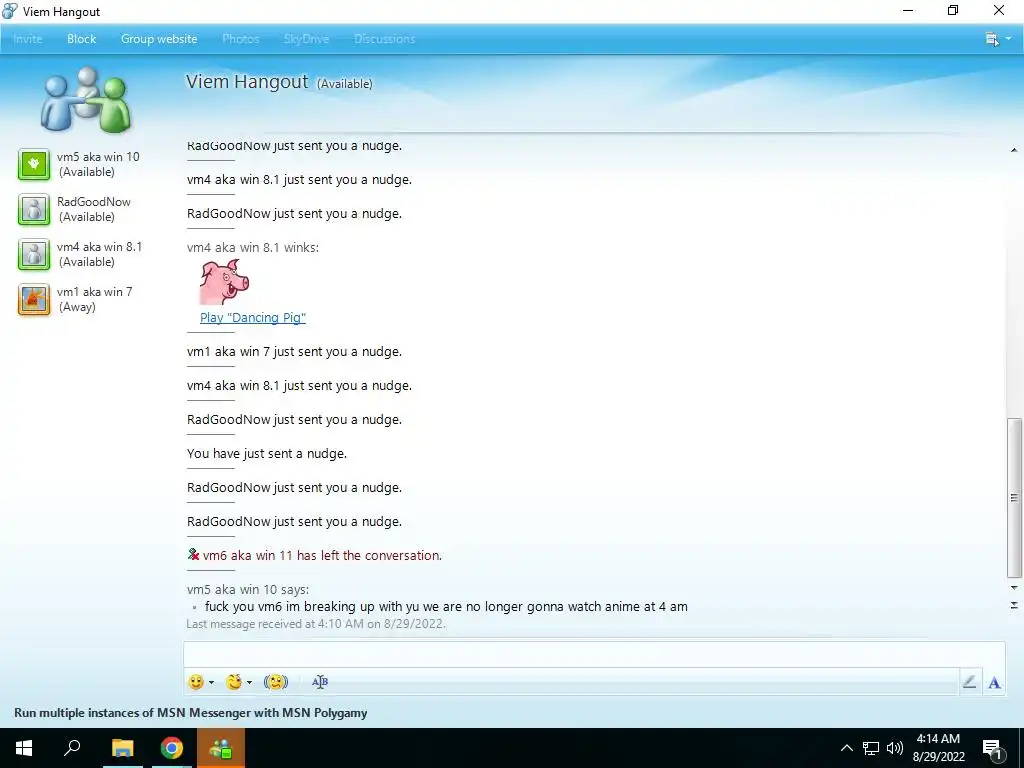The height and width of the screenshot is (768, 1024).
Task: Click the vm5 breaking up message text
Action: (446, 606)
